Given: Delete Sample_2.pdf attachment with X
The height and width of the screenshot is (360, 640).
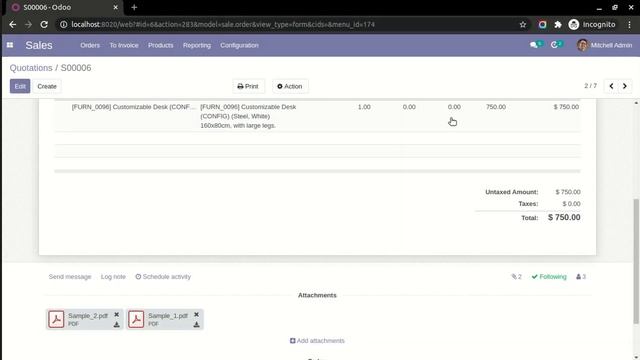Looking at the screenshot, I should pos(116,315).
